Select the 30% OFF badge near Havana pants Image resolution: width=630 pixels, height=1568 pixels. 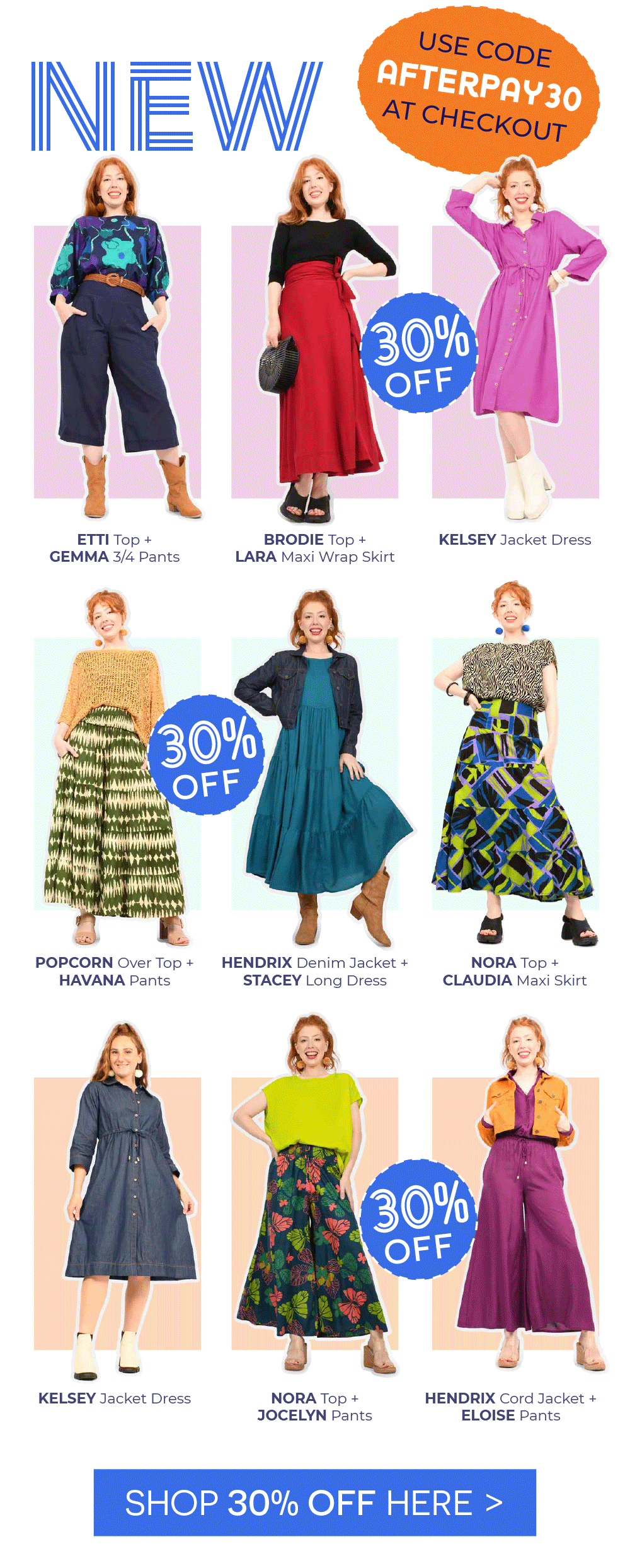coord(206,755)
